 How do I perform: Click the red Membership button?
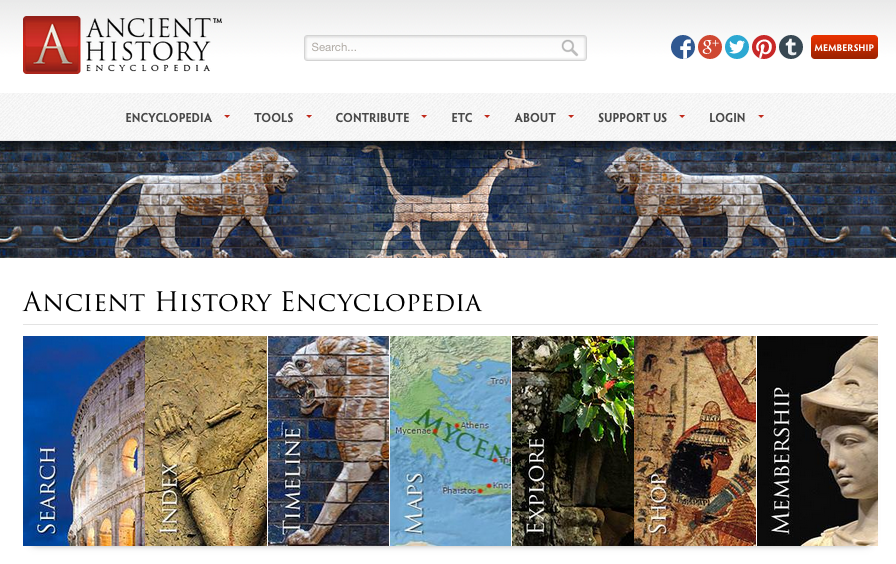click(x=844, y=47)
